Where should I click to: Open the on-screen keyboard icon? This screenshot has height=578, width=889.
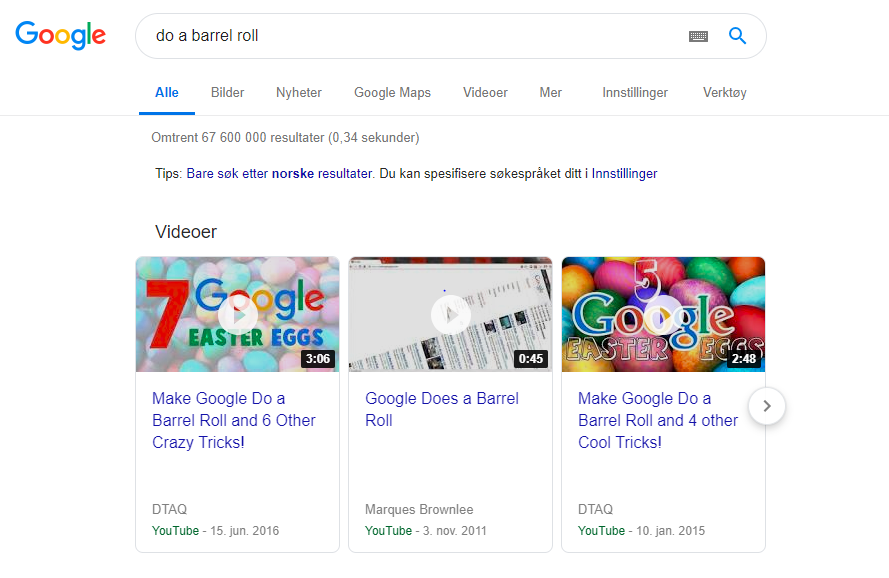(698, 36)
